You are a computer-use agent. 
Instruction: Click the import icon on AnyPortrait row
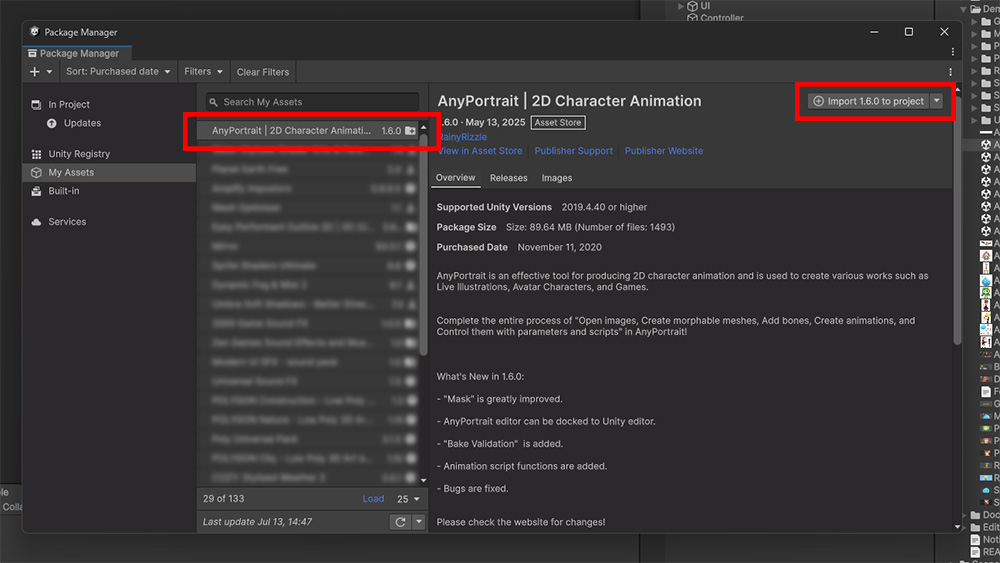pos(410,131)
